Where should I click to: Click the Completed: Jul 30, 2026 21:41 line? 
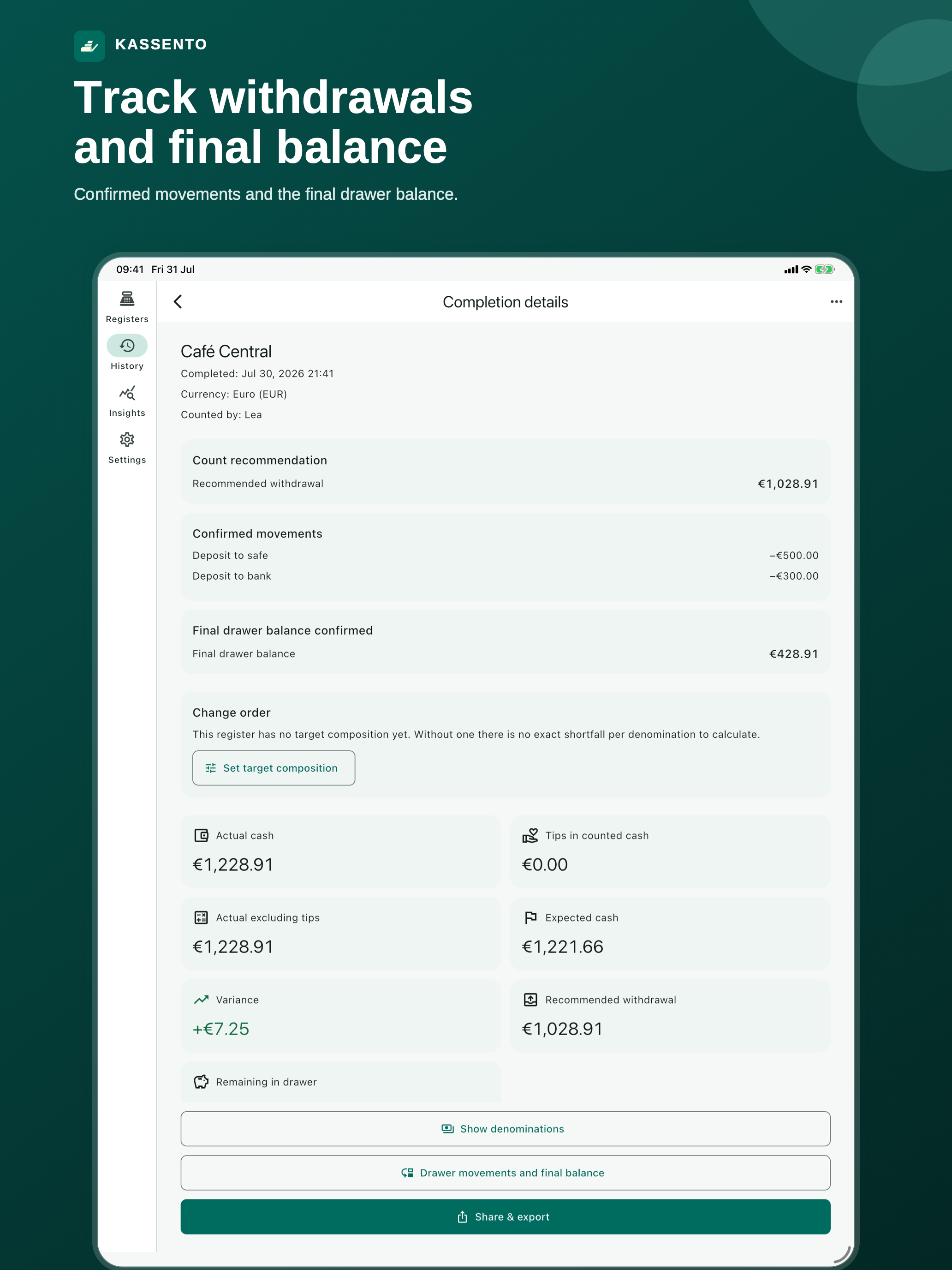257,373
